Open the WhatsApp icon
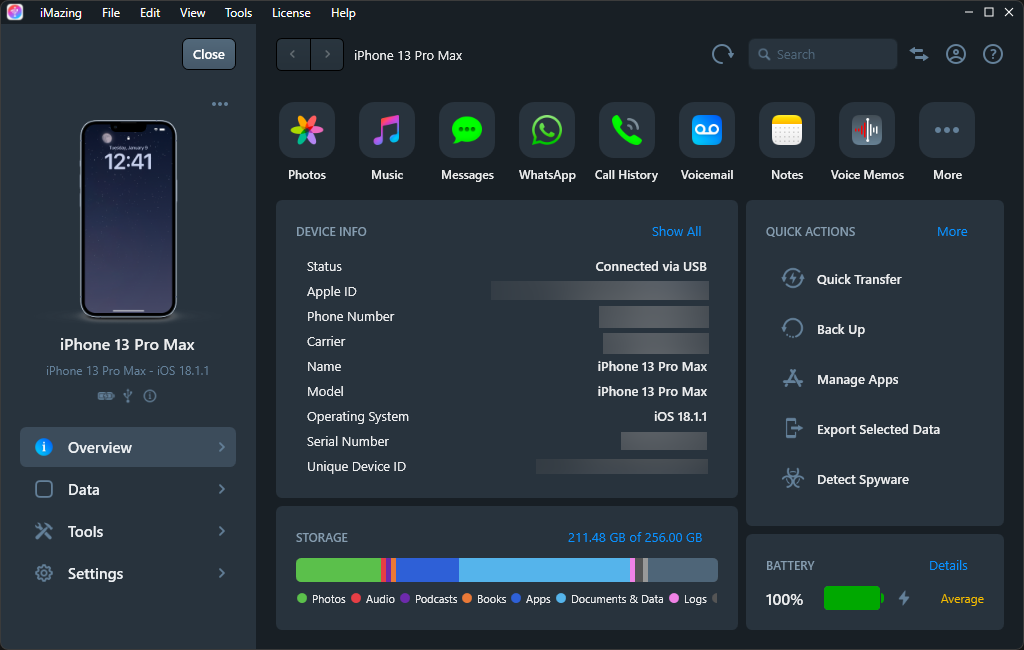Viewport: 1024px width, 650px height. (x=547, y=130)
